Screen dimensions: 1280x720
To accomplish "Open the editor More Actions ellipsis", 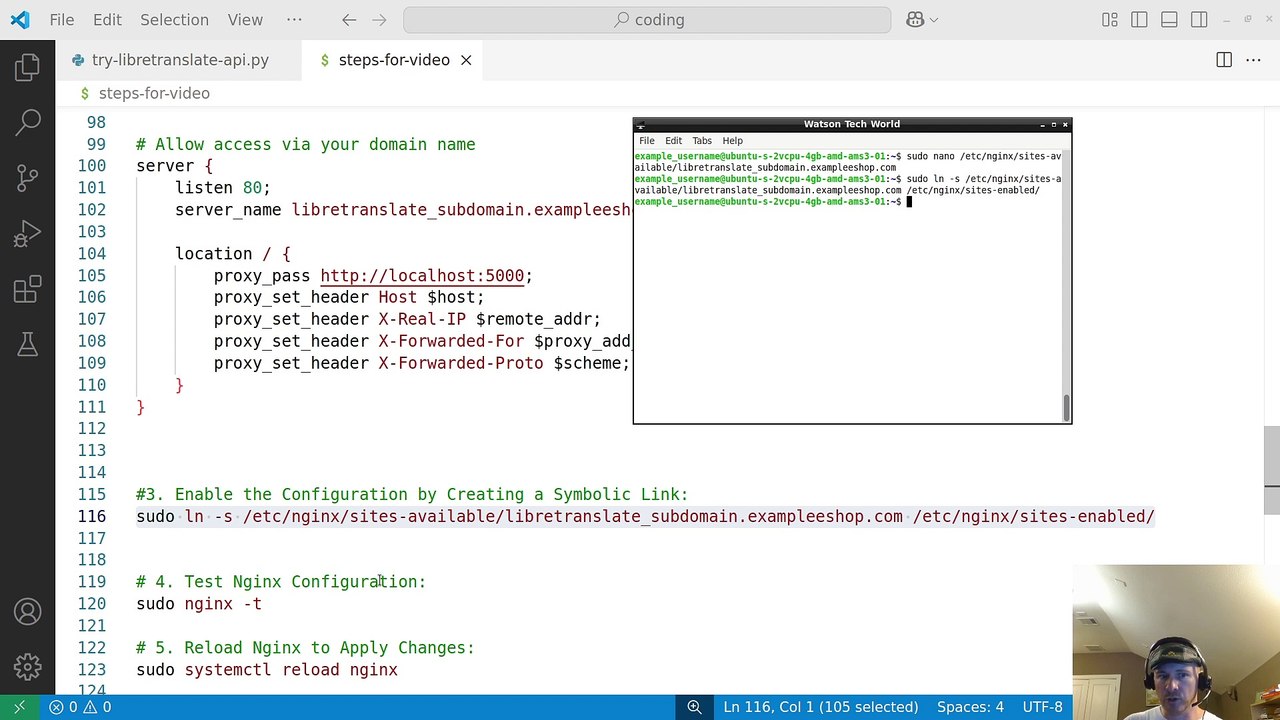I will tap(1253, 60).
